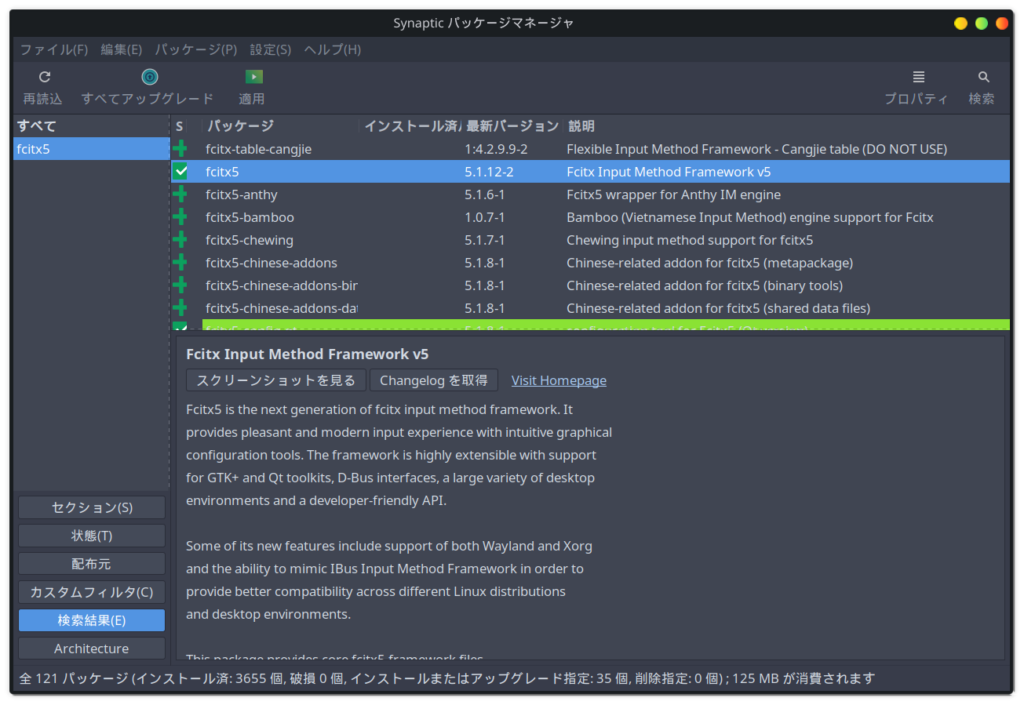Viewport: 1024px width, 705px height.
Task: Switch to the セクション(S) filter view
Action: click(x=91, y=507)
